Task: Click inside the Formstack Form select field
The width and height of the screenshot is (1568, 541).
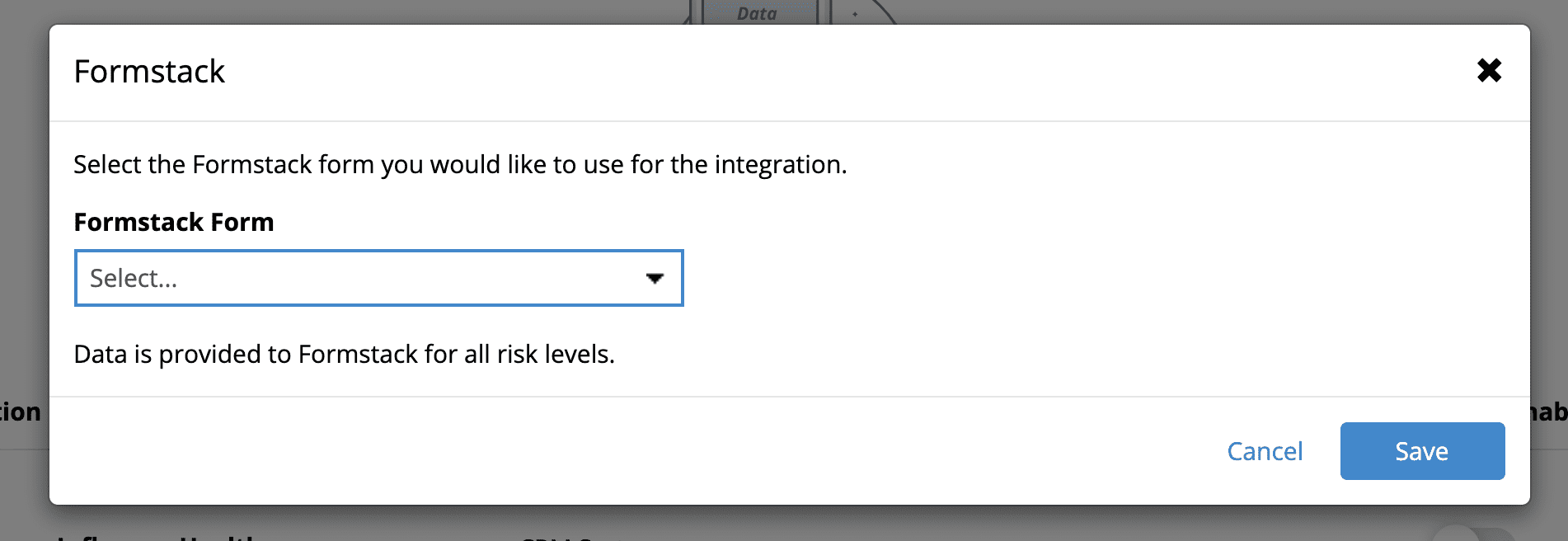Action: click(330, 278)
